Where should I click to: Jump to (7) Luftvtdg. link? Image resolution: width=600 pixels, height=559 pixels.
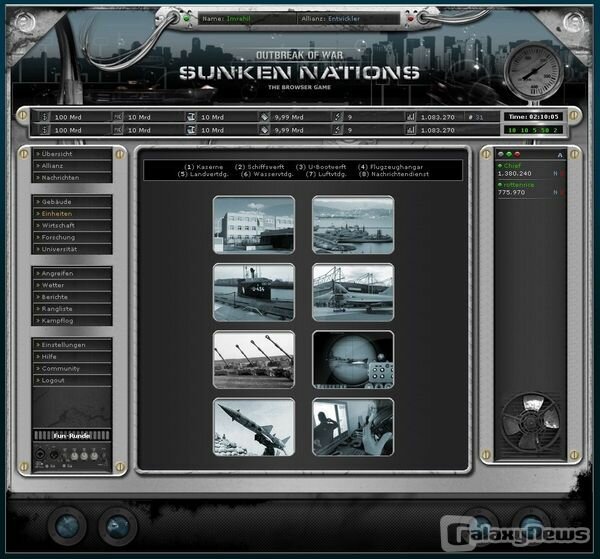click(326, 174)
